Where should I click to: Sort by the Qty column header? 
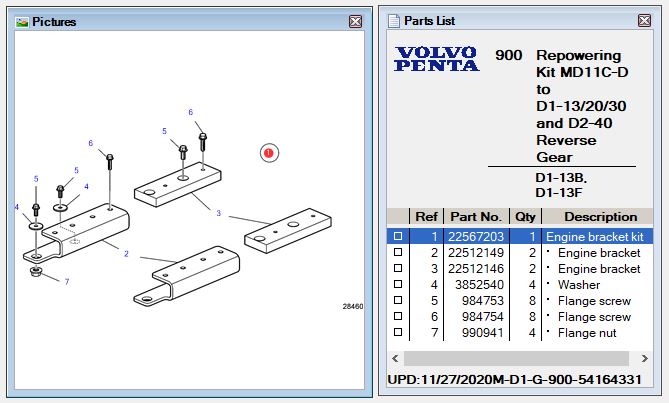(x=525, y=216)
